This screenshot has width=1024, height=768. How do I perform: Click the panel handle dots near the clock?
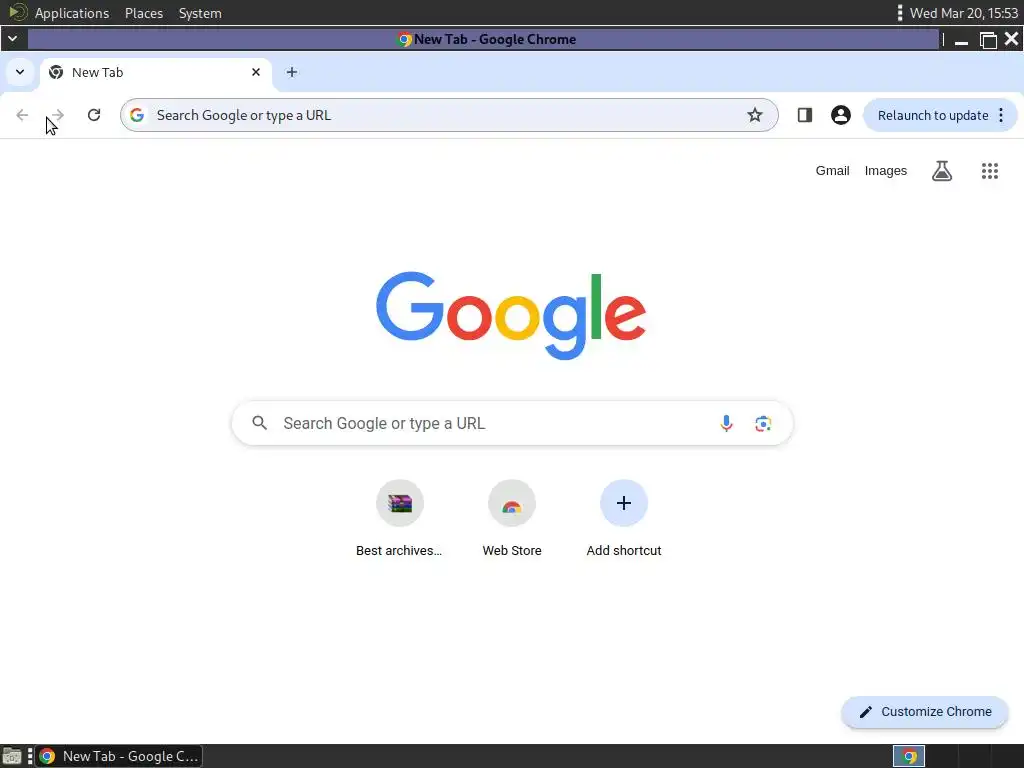pyautogui.click(x=900, y=13)
